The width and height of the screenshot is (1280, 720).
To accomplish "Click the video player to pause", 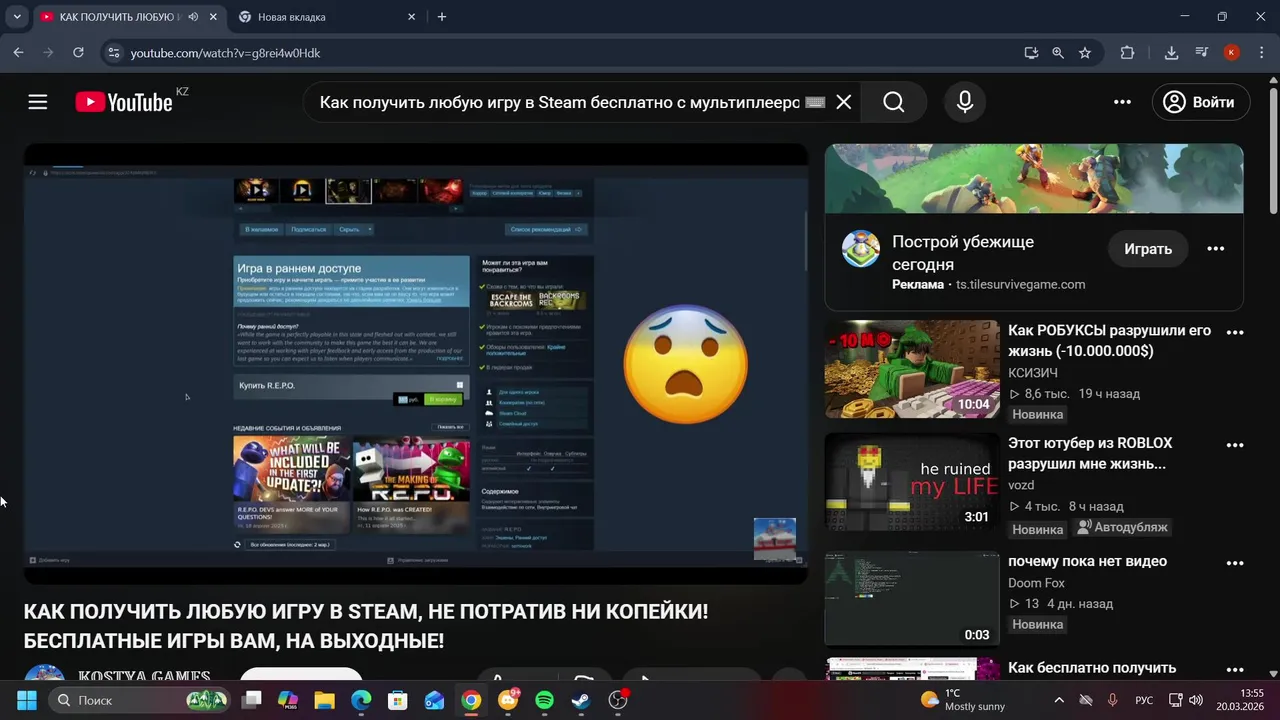I will (416, 364).
